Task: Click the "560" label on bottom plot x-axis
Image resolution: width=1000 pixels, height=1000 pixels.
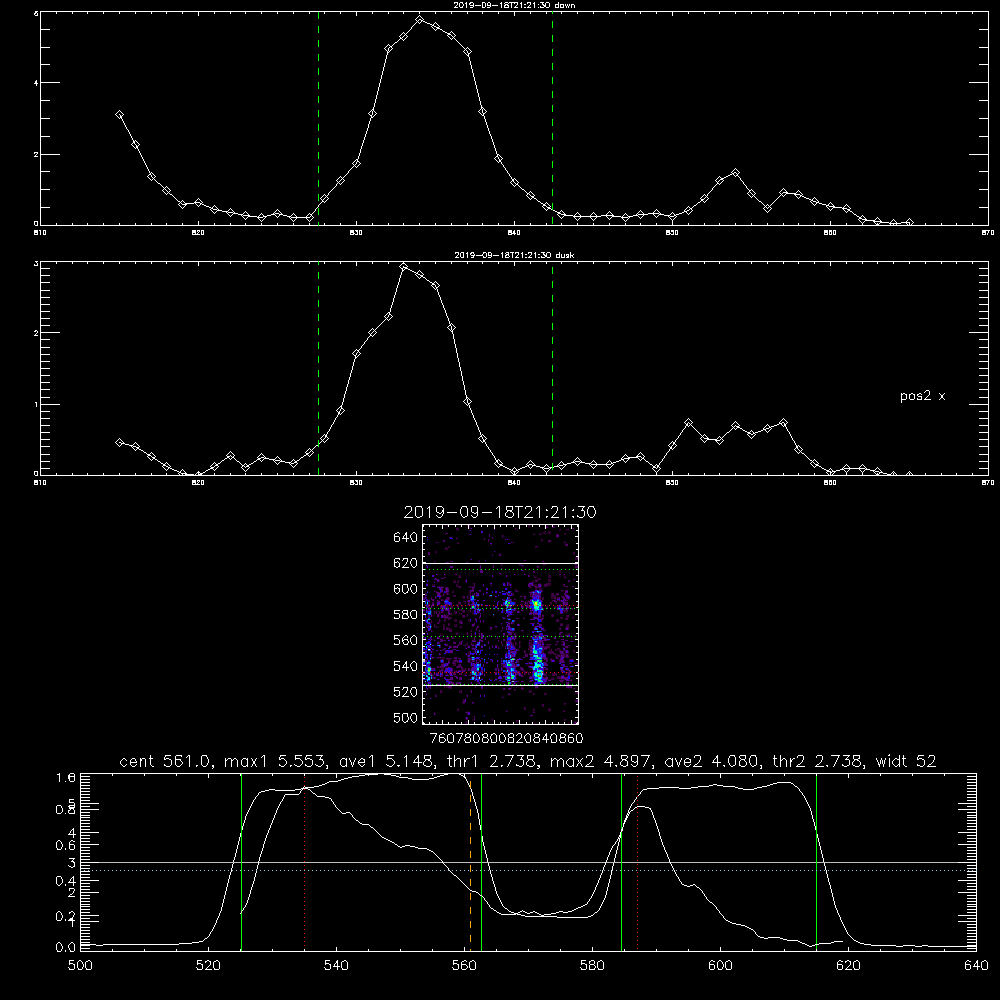Action: pyautogui.click(x=464, y=966)
